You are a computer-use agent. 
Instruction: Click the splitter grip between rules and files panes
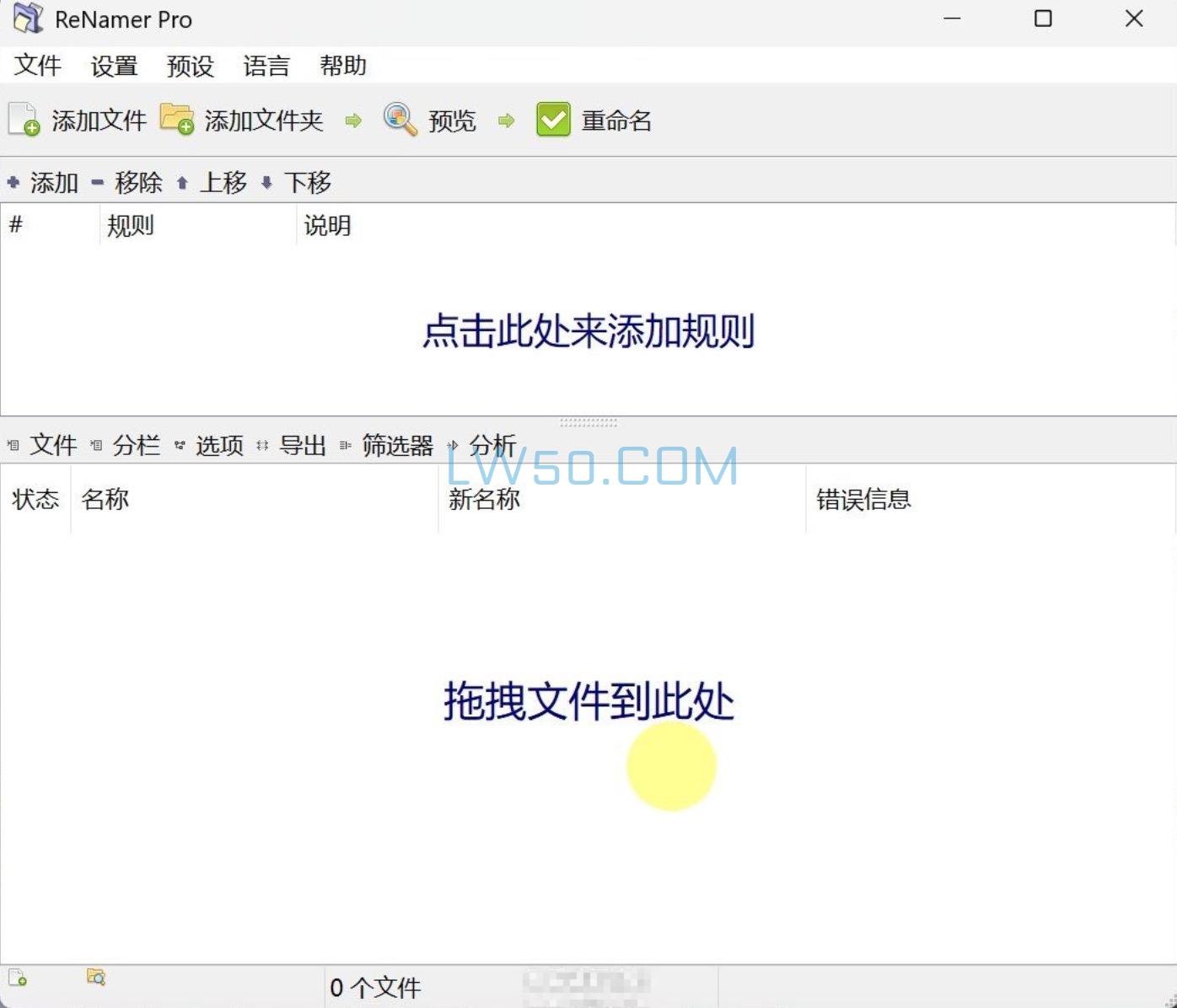click(x=588, y=422)
